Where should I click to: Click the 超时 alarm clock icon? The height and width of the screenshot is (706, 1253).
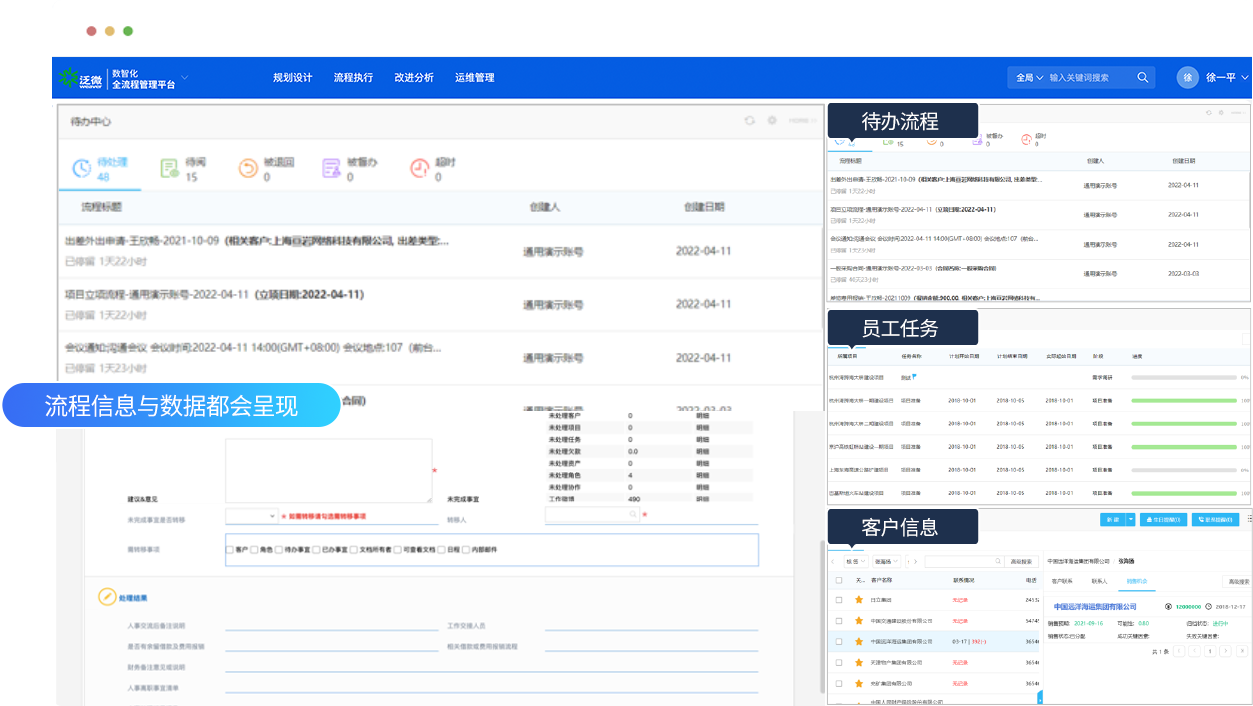420,169
